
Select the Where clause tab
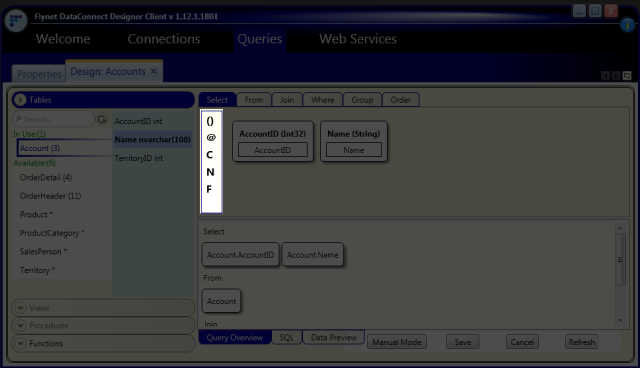[x=322, y=100]
